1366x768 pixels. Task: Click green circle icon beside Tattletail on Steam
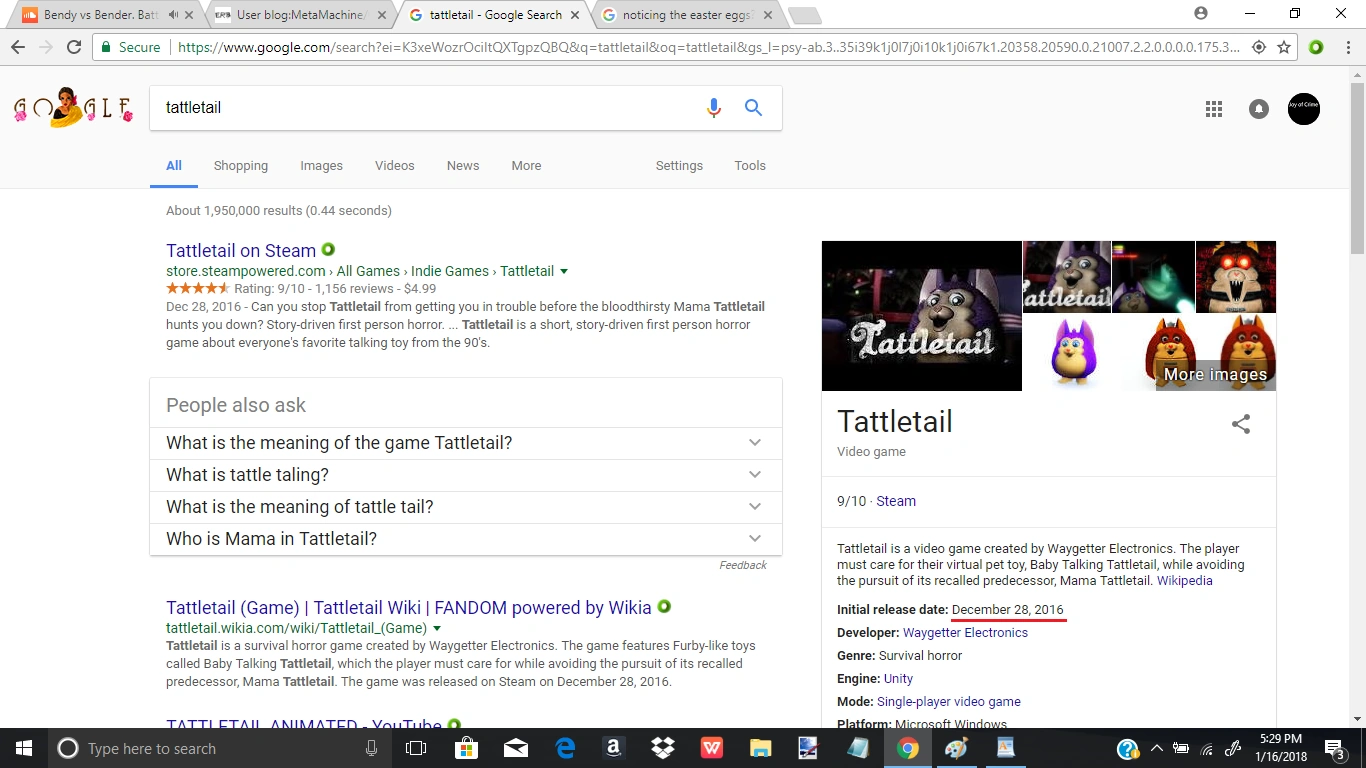(x=328, y=250)
